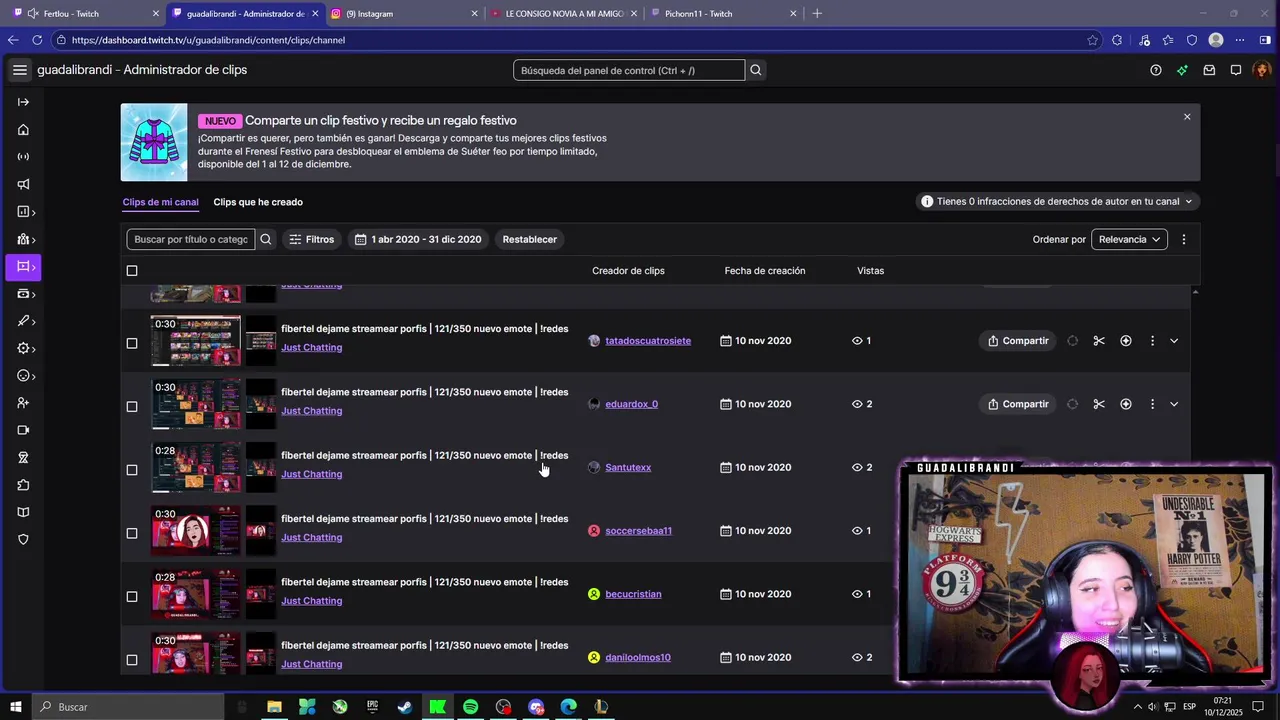Open the book icon in the sidebar

(x=23, y=512)
